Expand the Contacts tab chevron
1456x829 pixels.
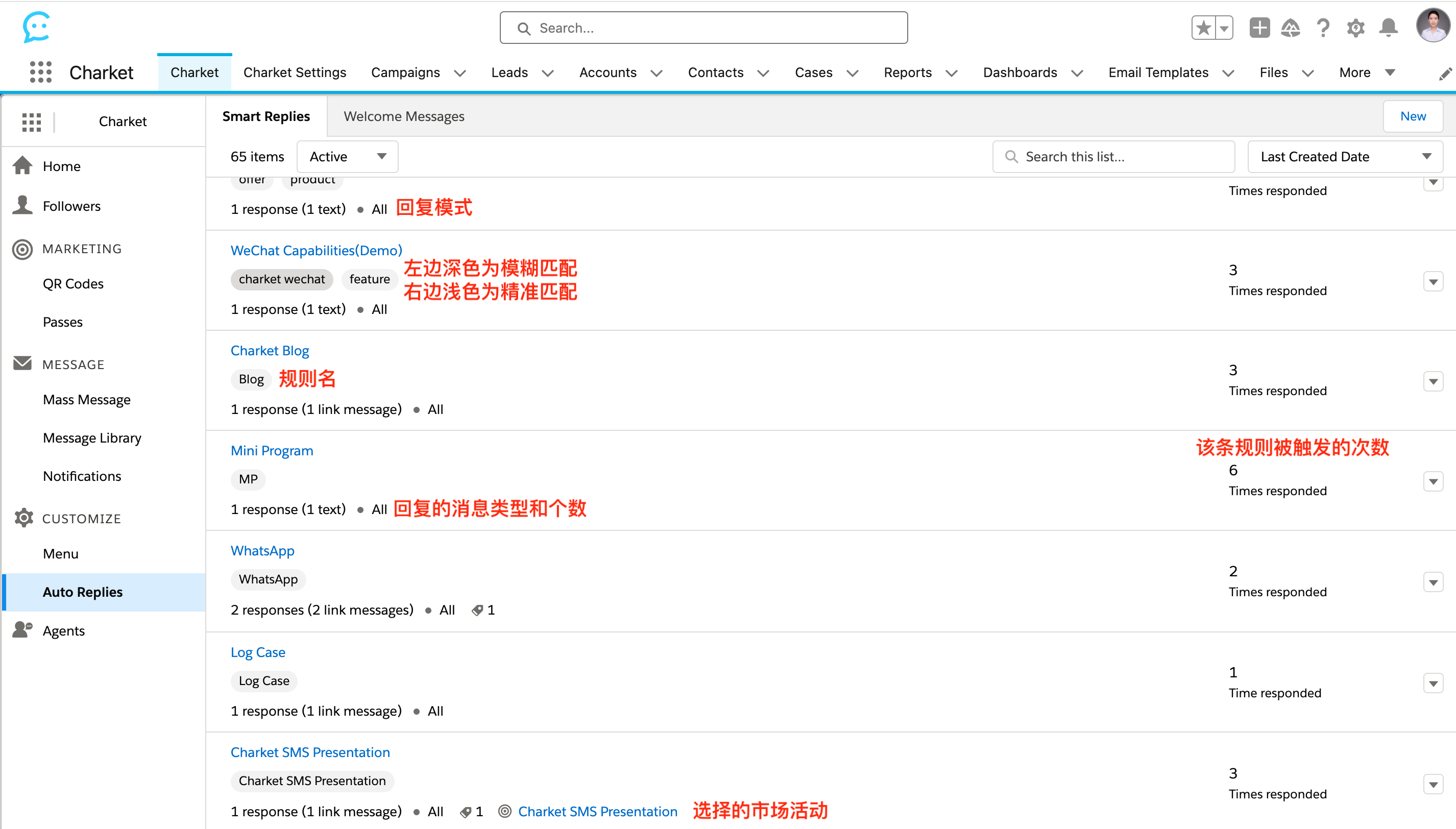point(763,74)
